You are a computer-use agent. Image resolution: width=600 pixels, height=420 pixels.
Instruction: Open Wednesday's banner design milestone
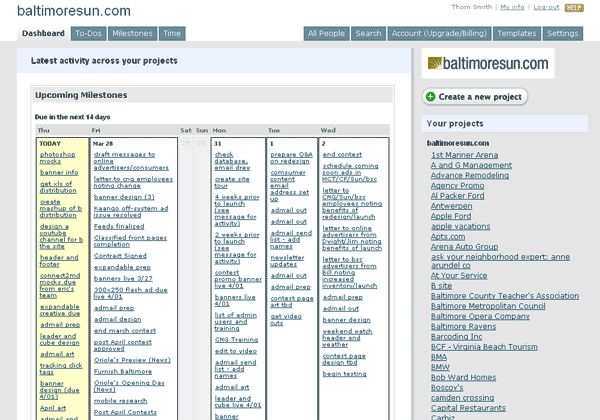click(347, 320)
